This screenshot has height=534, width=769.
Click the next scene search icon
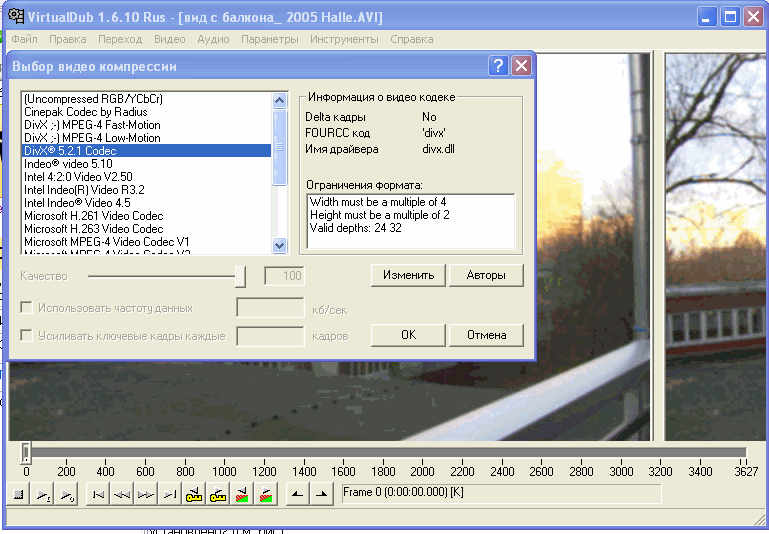(265, 494)
